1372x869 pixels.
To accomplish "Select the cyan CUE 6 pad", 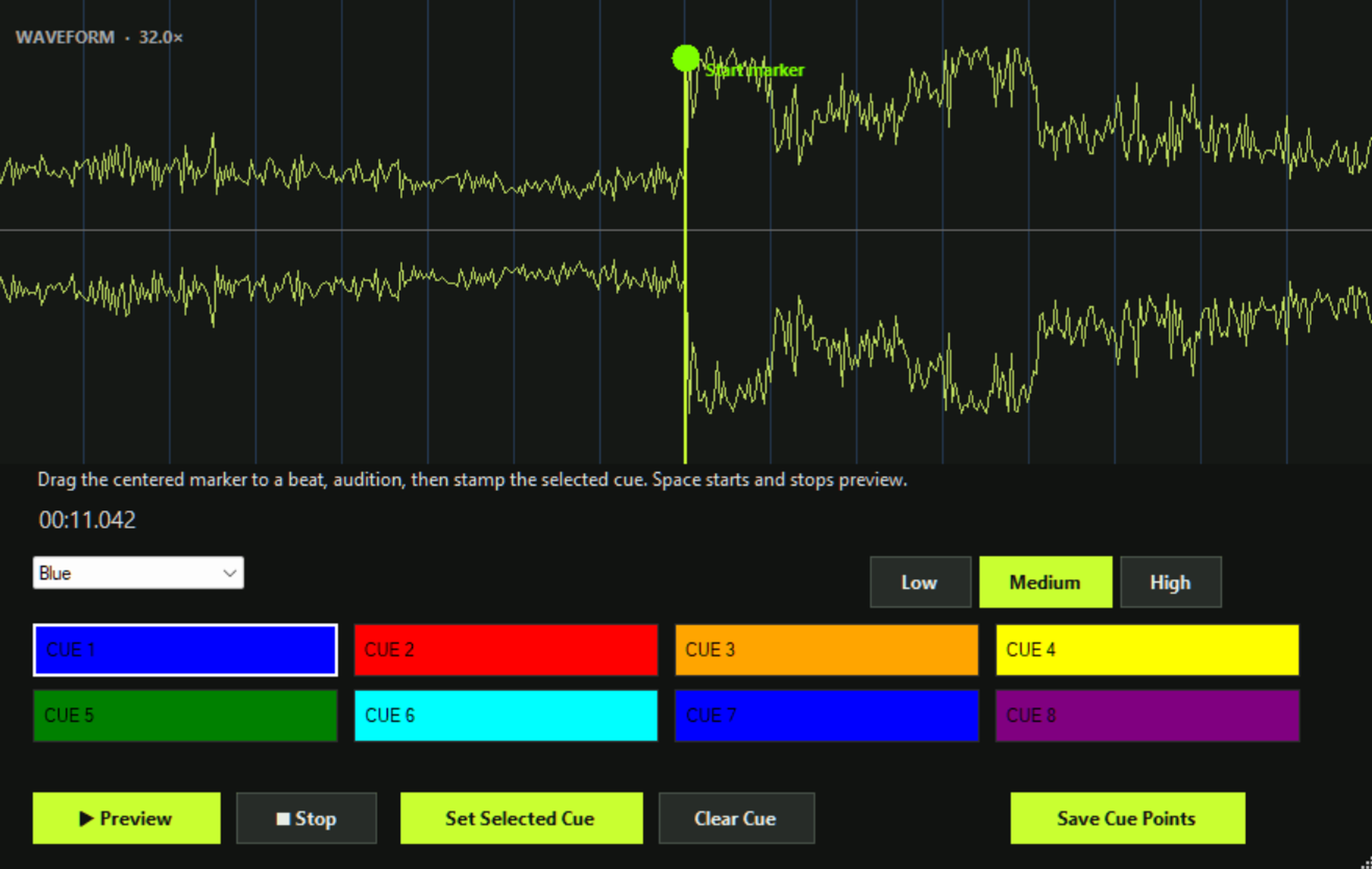I will pos(506,715).
